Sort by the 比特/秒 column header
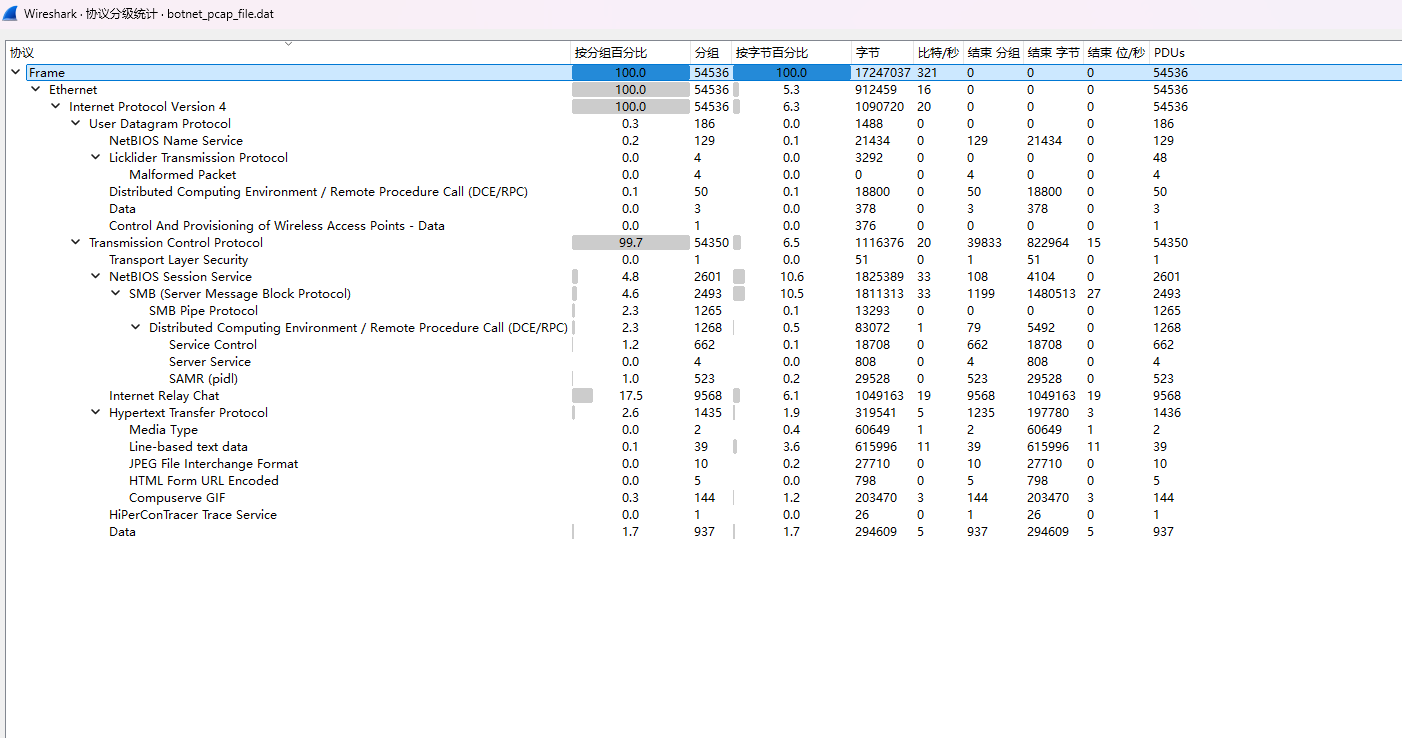 click(939, 52)
